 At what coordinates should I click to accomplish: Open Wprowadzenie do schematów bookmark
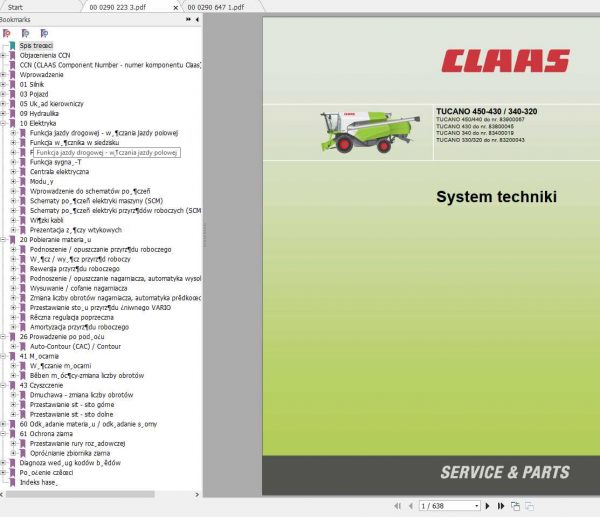point(90,191)
